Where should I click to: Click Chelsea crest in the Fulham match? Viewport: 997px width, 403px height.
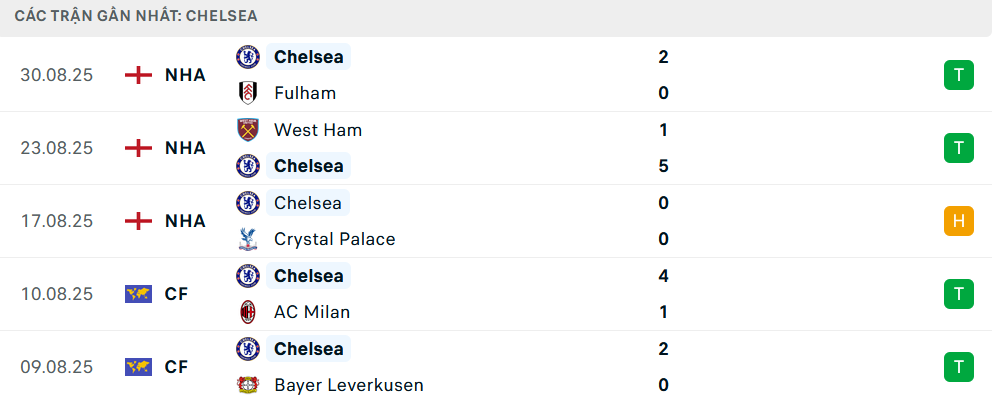(x=247, y=57)
